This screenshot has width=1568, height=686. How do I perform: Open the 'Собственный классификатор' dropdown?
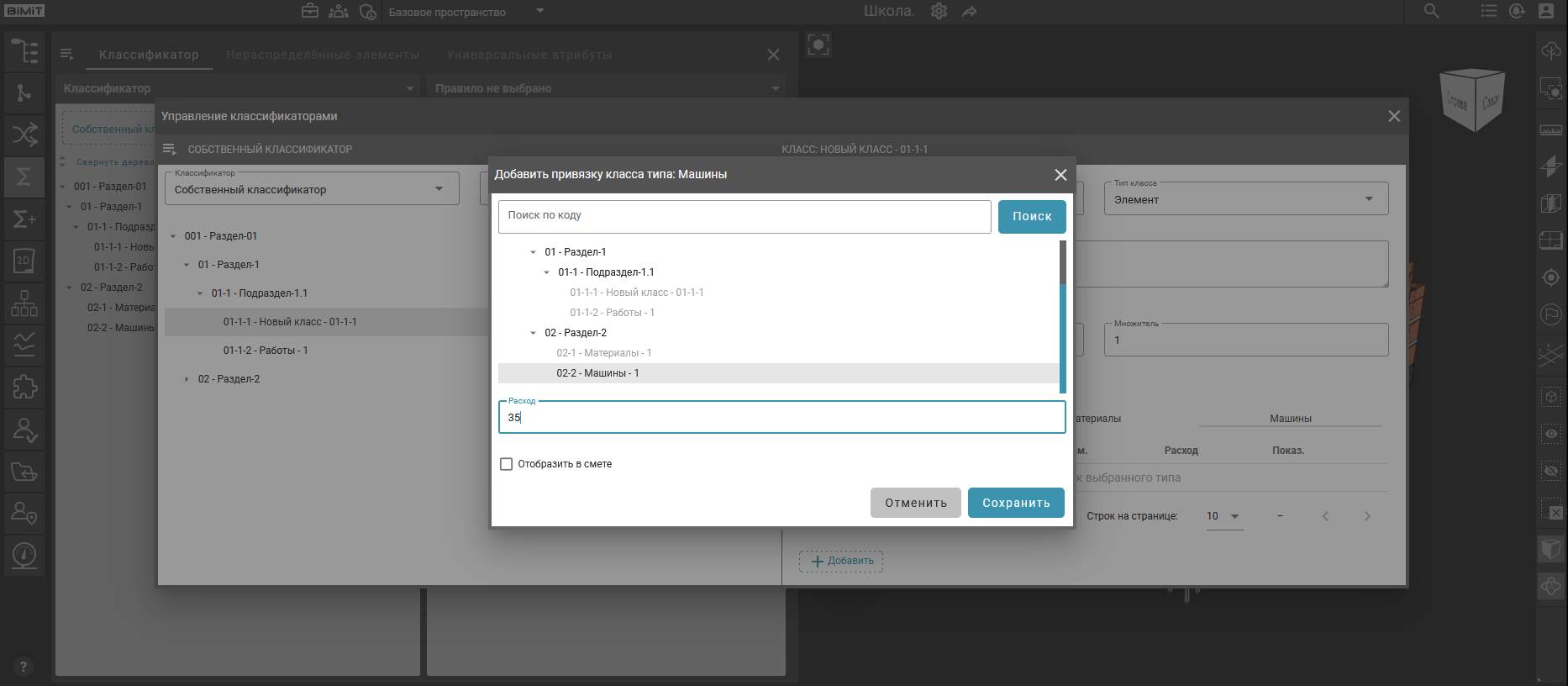click(311, 189)
